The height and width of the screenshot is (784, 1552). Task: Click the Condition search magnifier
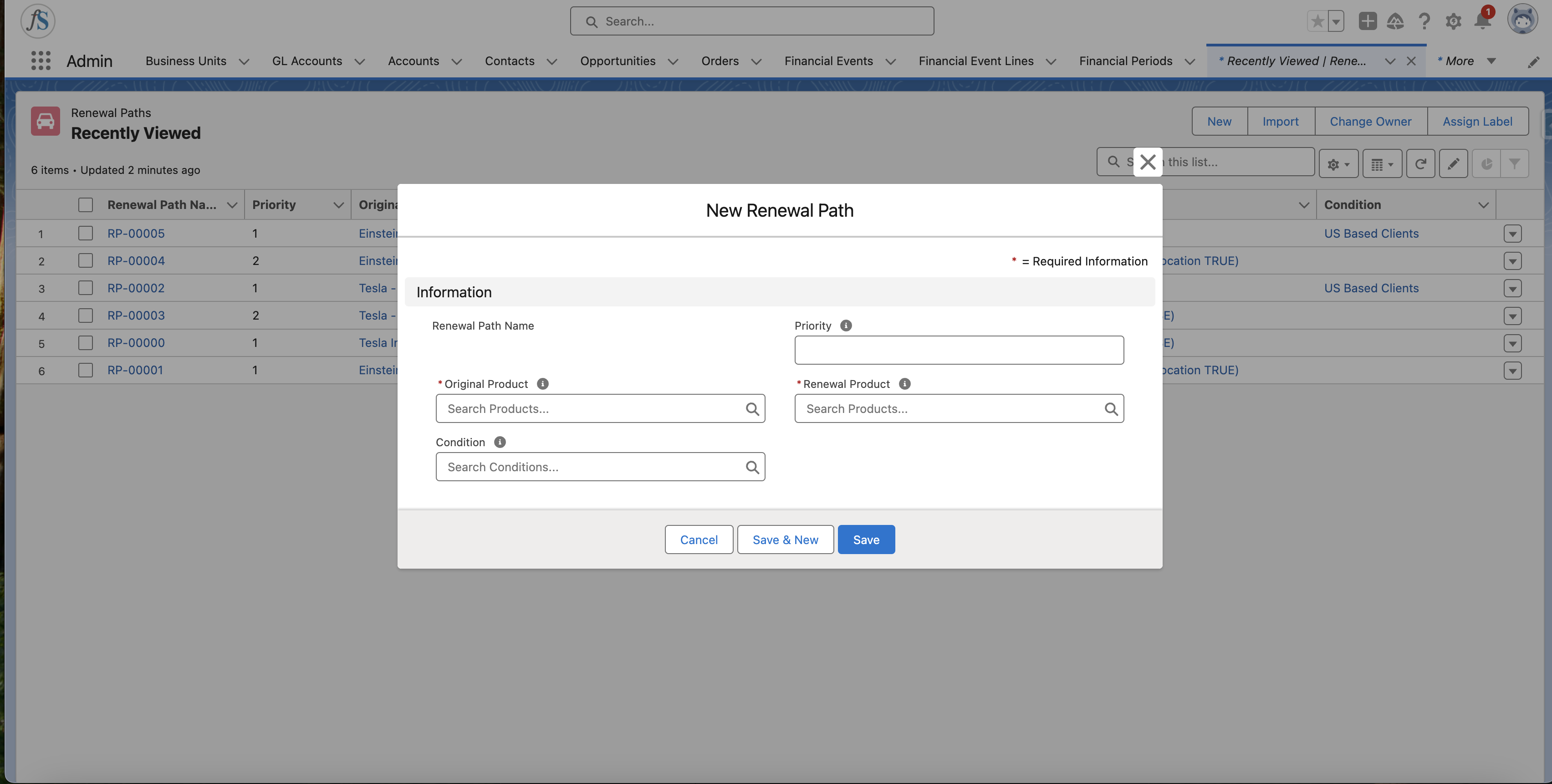[751, 467]
